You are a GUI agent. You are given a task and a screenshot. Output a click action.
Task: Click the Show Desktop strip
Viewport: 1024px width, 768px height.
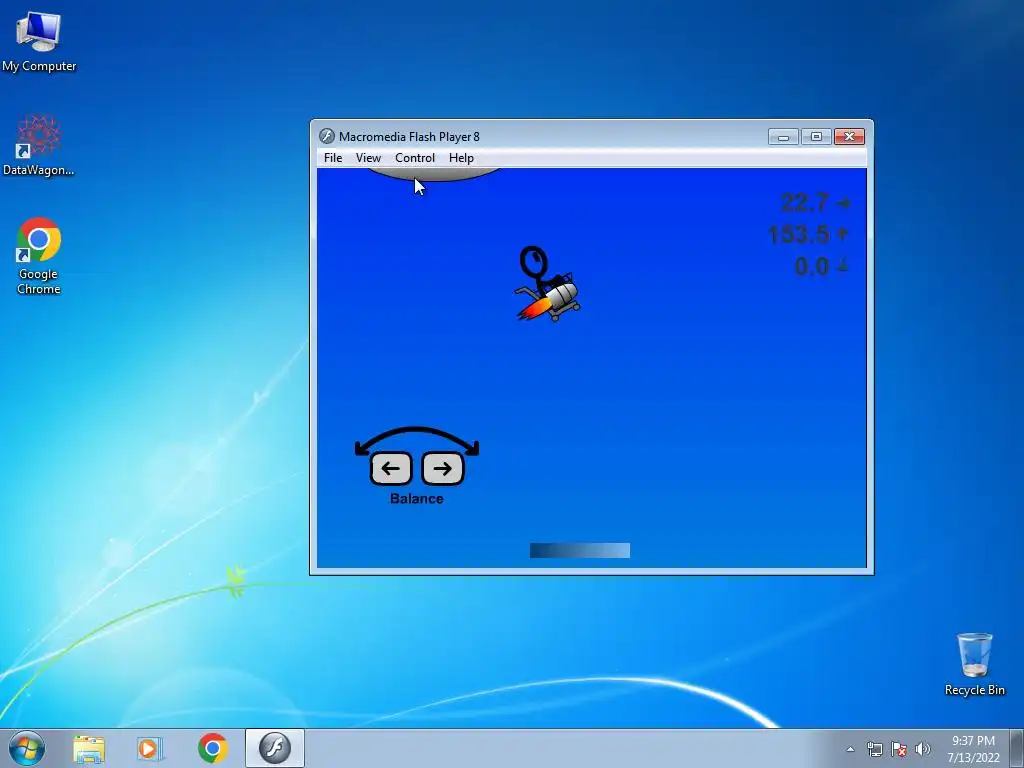pos(1017,748)
